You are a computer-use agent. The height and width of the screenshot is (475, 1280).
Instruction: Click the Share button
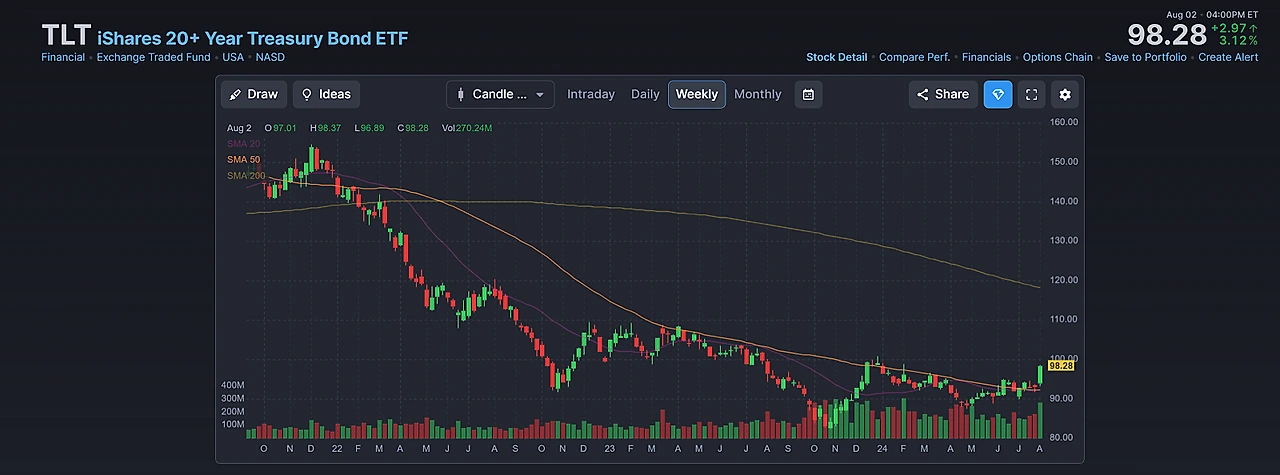(943, 94)
